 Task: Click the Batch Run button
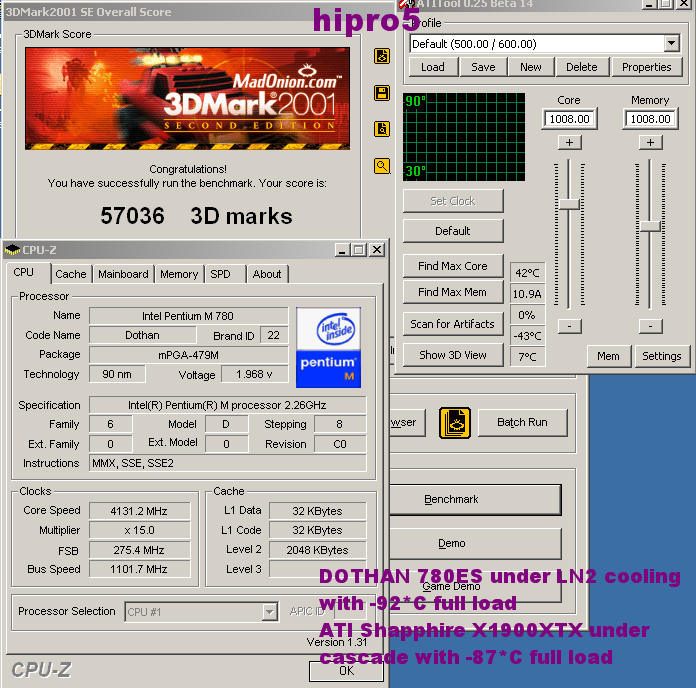tap(522, 422)
